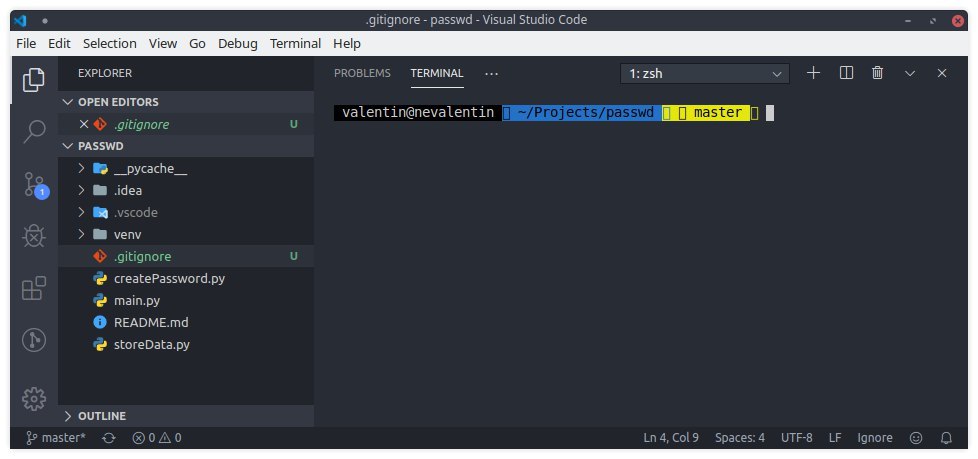Collapse the PASSWD folder section
This screenshot has width=978, height=459.
click(186, 146)
